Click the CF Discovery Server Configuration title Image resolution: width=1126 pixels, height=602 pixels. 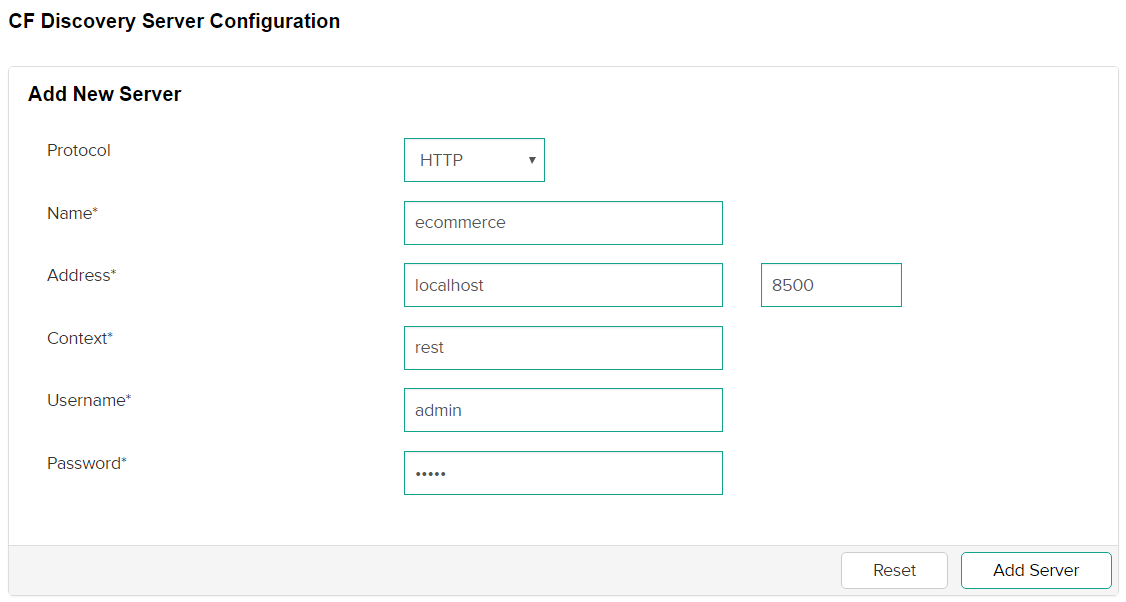coord(174,21)
